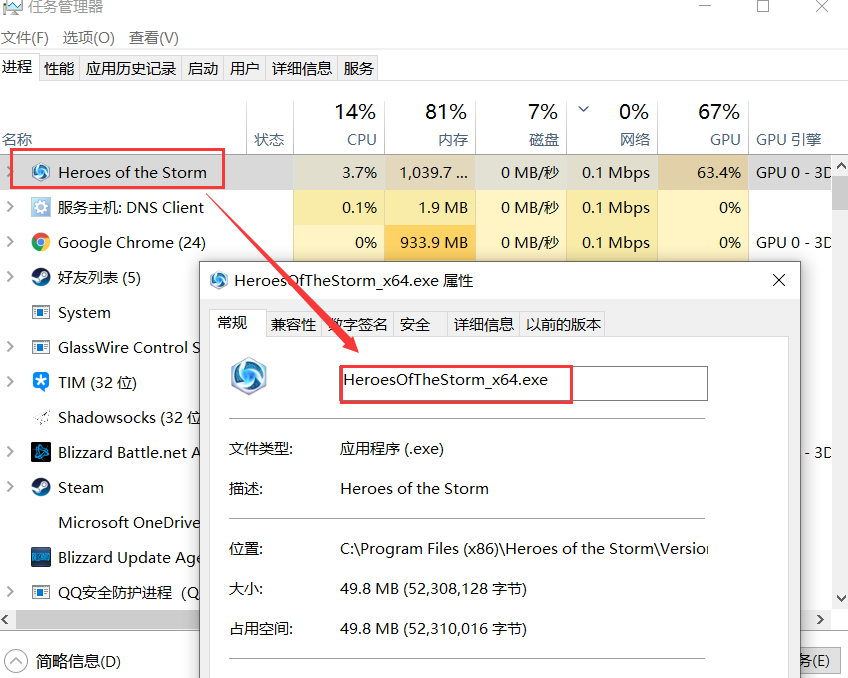Open the 查看(V) menu

tap(154, 38)
